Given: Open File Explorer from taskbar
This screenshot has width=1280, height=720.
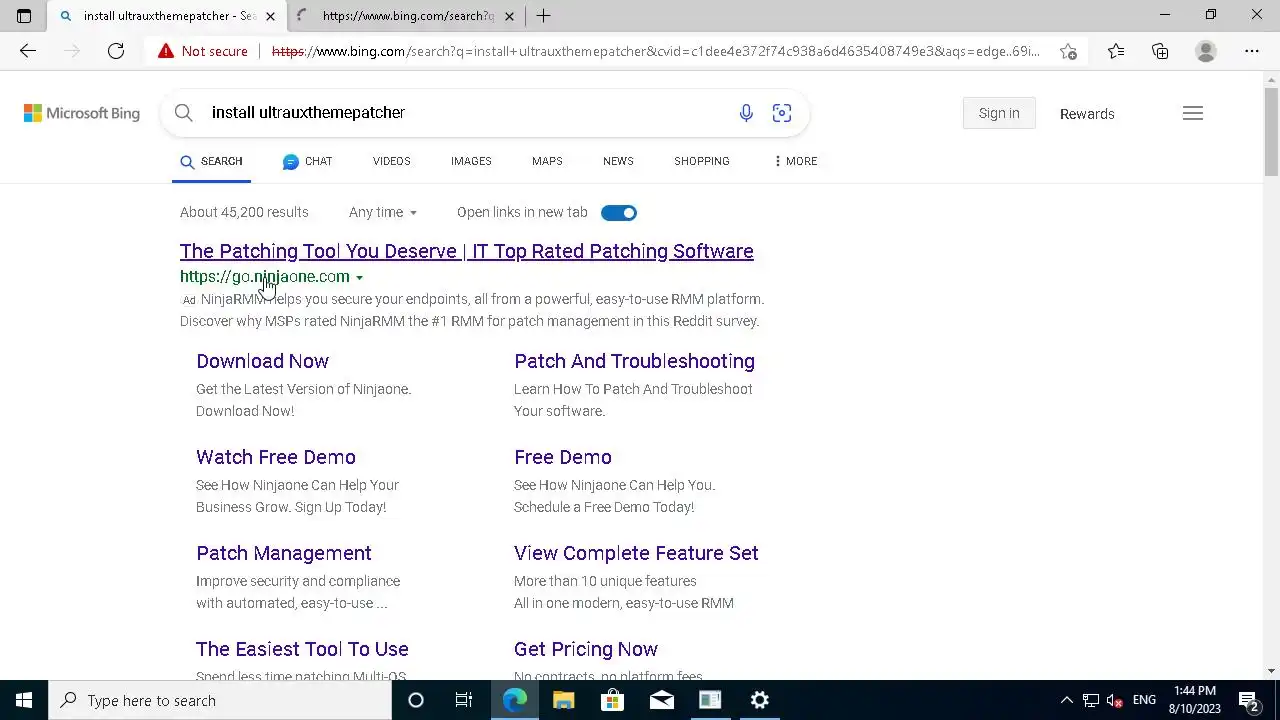Looking at the screenshot, I should (x=564, y=700).
